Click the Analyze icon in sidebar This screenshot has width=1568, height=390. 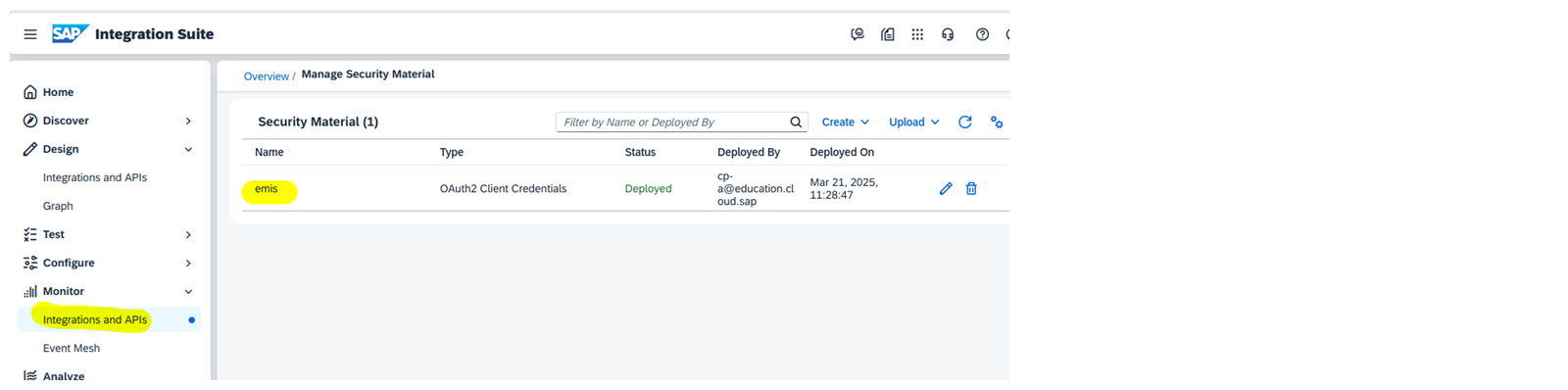(30, 375)
